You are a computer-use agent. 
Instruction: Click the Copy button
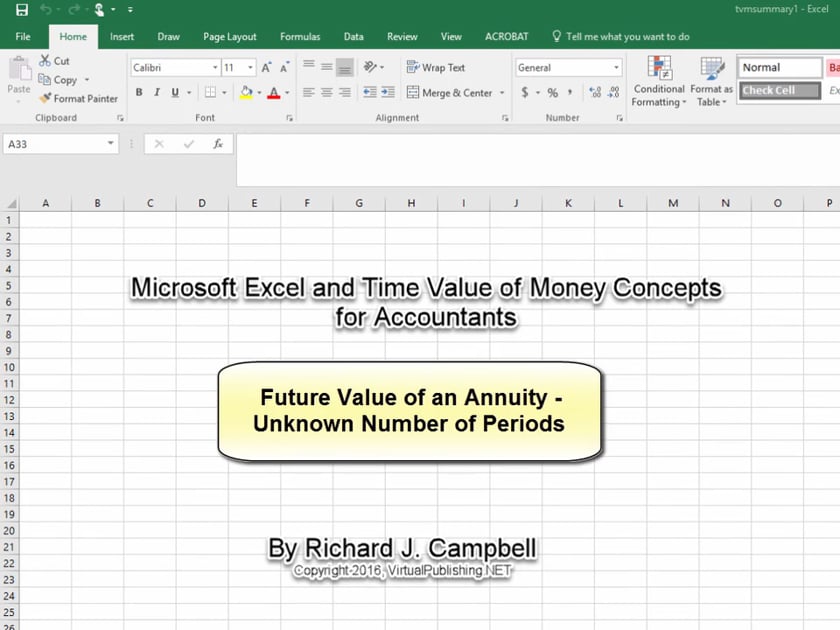tap(58, 80)
